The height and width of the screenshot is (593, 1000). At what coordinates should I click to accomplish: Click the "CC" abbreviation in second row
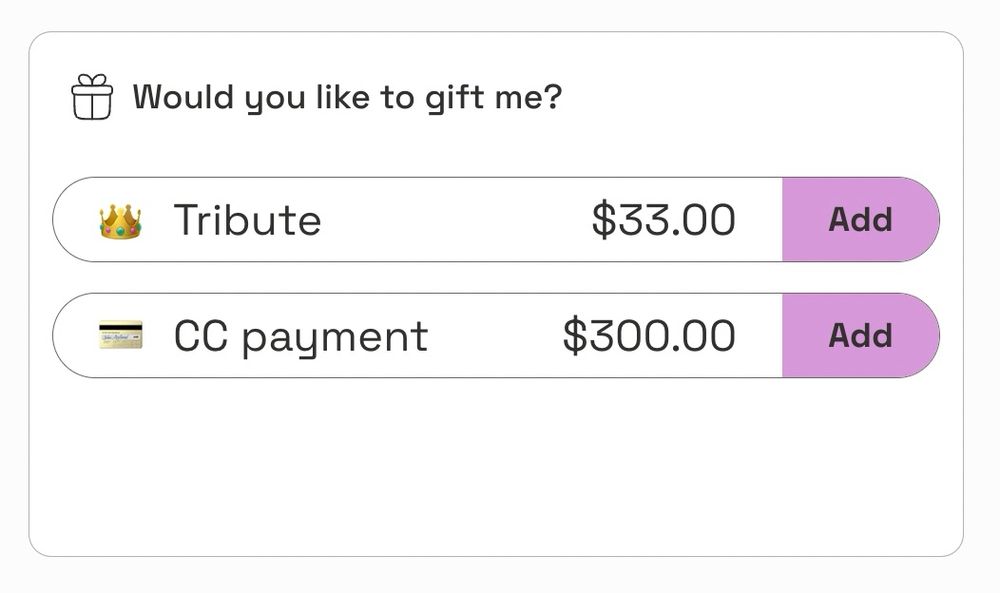tap(202, 336)
